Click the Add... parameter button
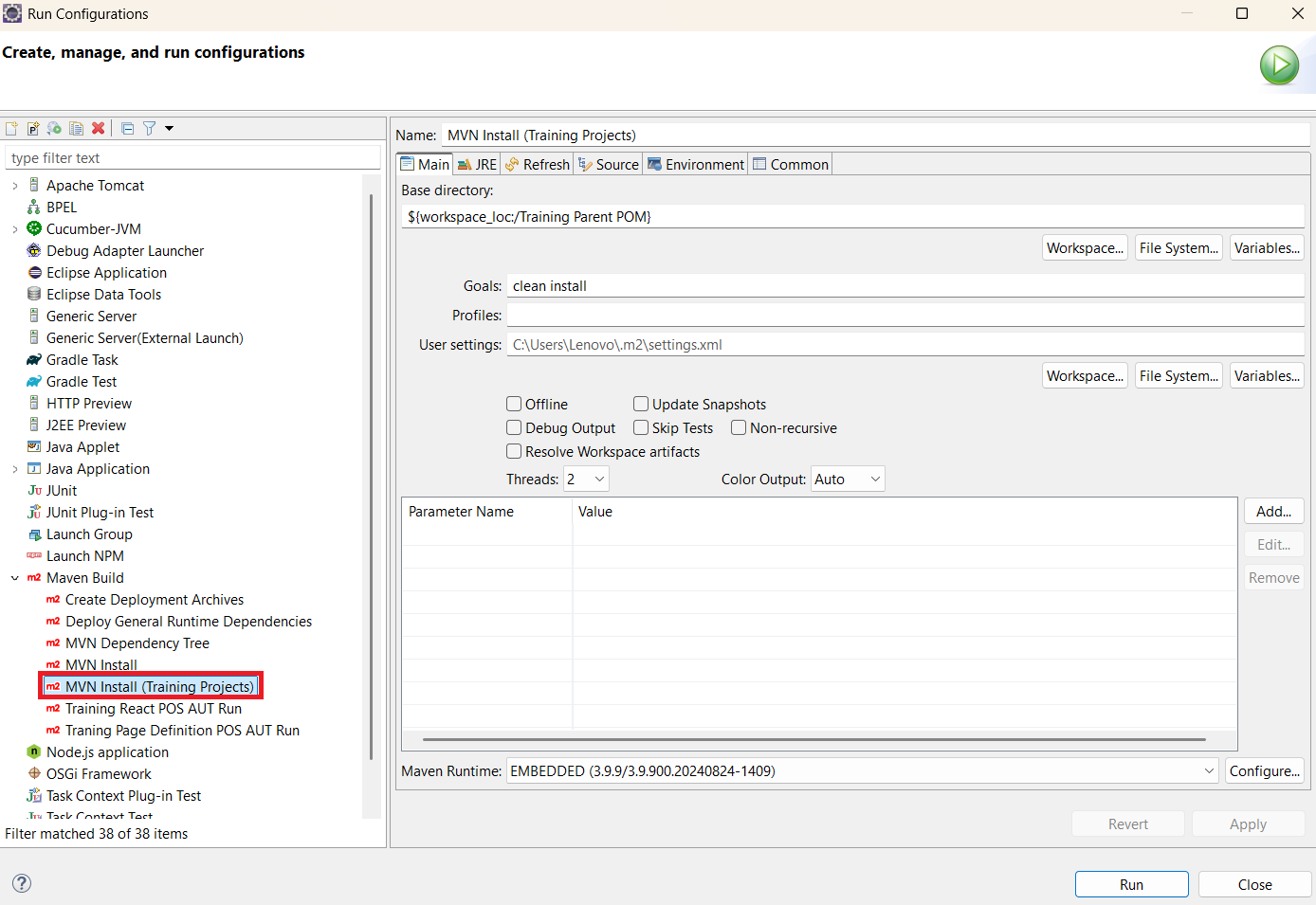 click(1273, 512)
